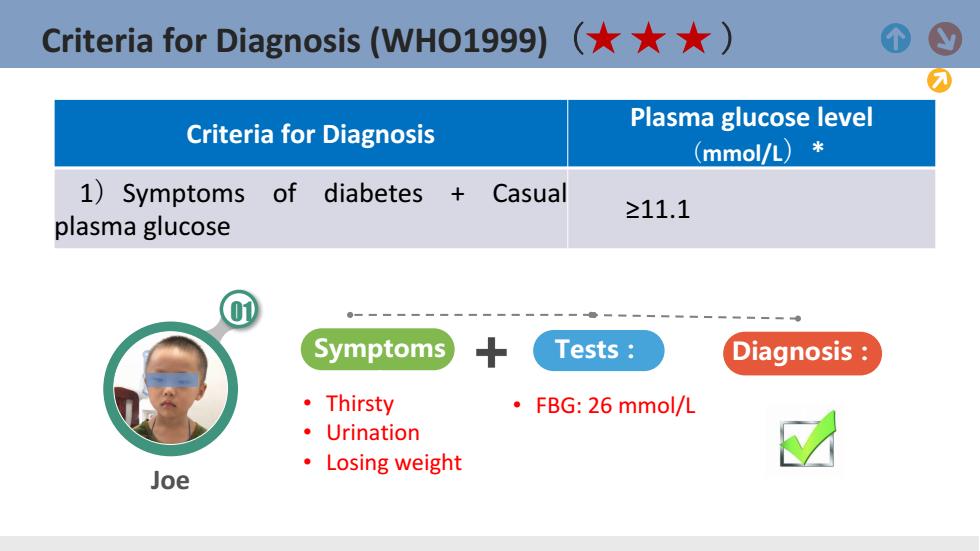The image size is (980, 551).
Task: Select the Criteria for Diagnosis table header
Action: click(x=311, y=133)
